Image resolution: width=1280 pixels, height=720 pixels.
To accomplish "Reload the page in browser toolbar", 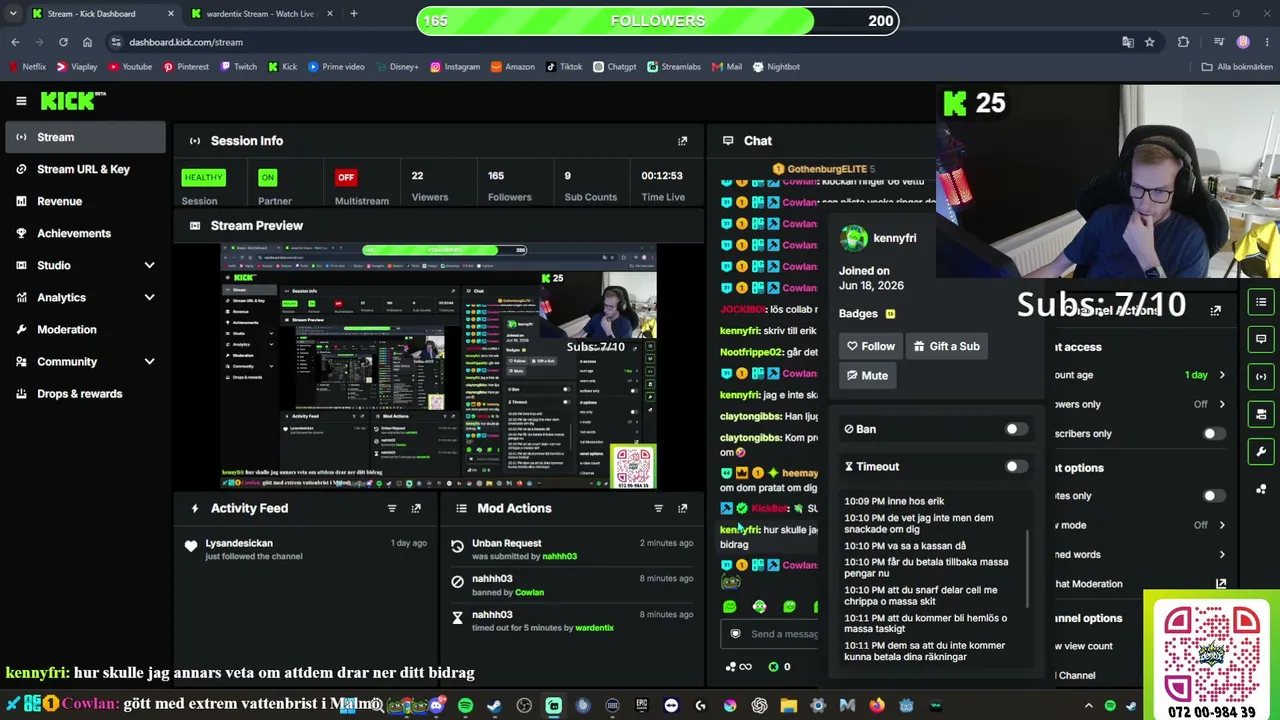I will point(63,42).
